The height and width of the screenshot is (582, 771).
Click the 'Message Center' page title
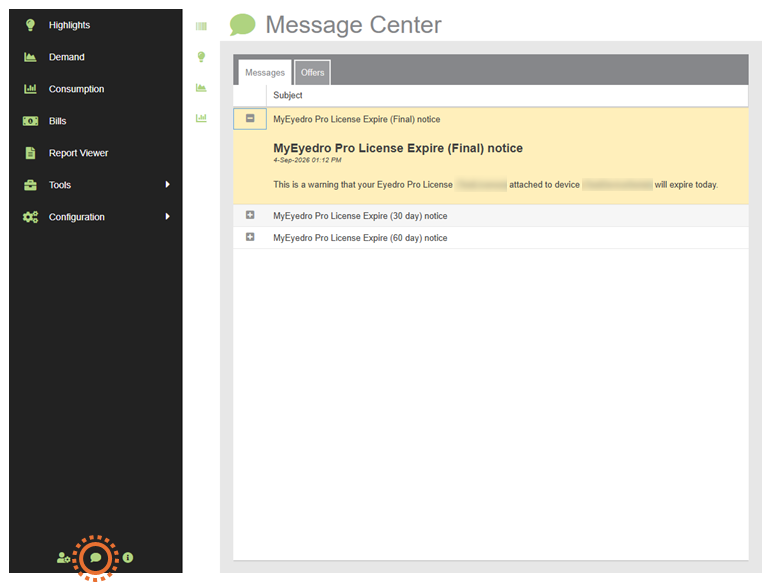[353, 25]
